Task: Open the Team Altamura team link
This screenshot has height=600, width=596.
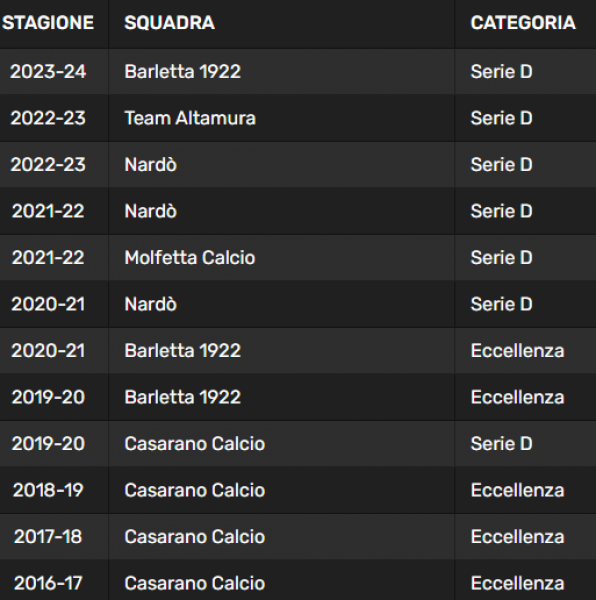Action: 190,118
